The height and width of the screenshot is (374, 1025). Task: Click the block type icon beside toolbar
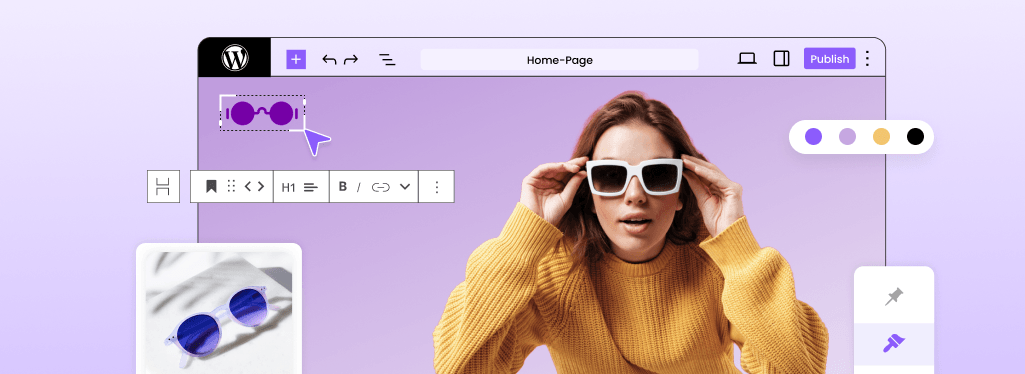click(163, 186)
